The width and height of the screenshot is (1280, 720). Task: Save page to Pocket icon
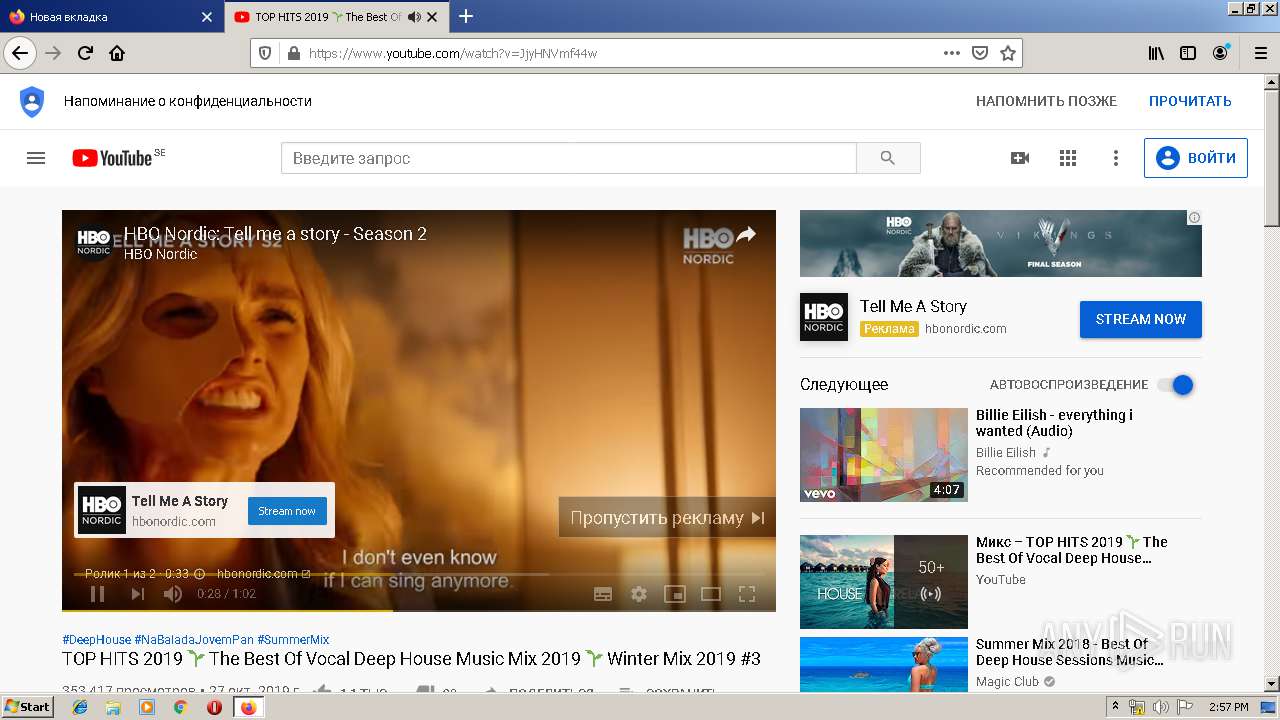980,53
